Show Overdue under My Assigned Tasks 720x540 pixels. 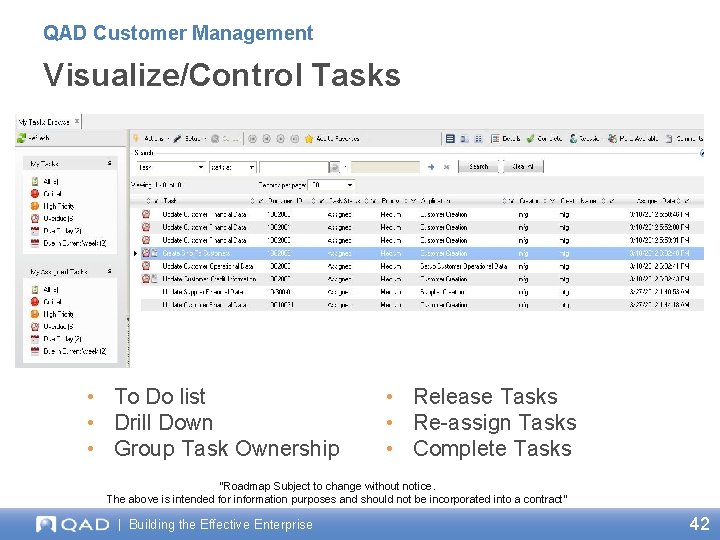pos(52,326)
